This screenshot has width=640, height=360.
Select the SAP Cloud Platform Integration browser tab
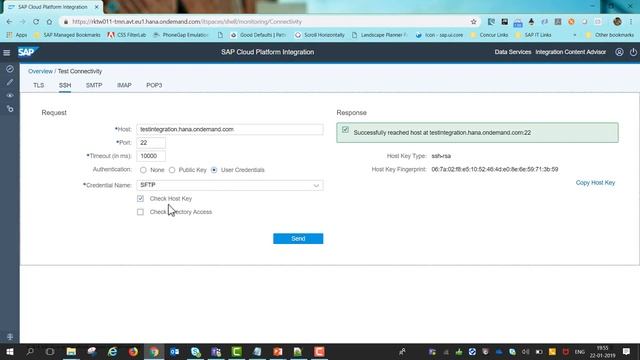click(x=52, y=7)
